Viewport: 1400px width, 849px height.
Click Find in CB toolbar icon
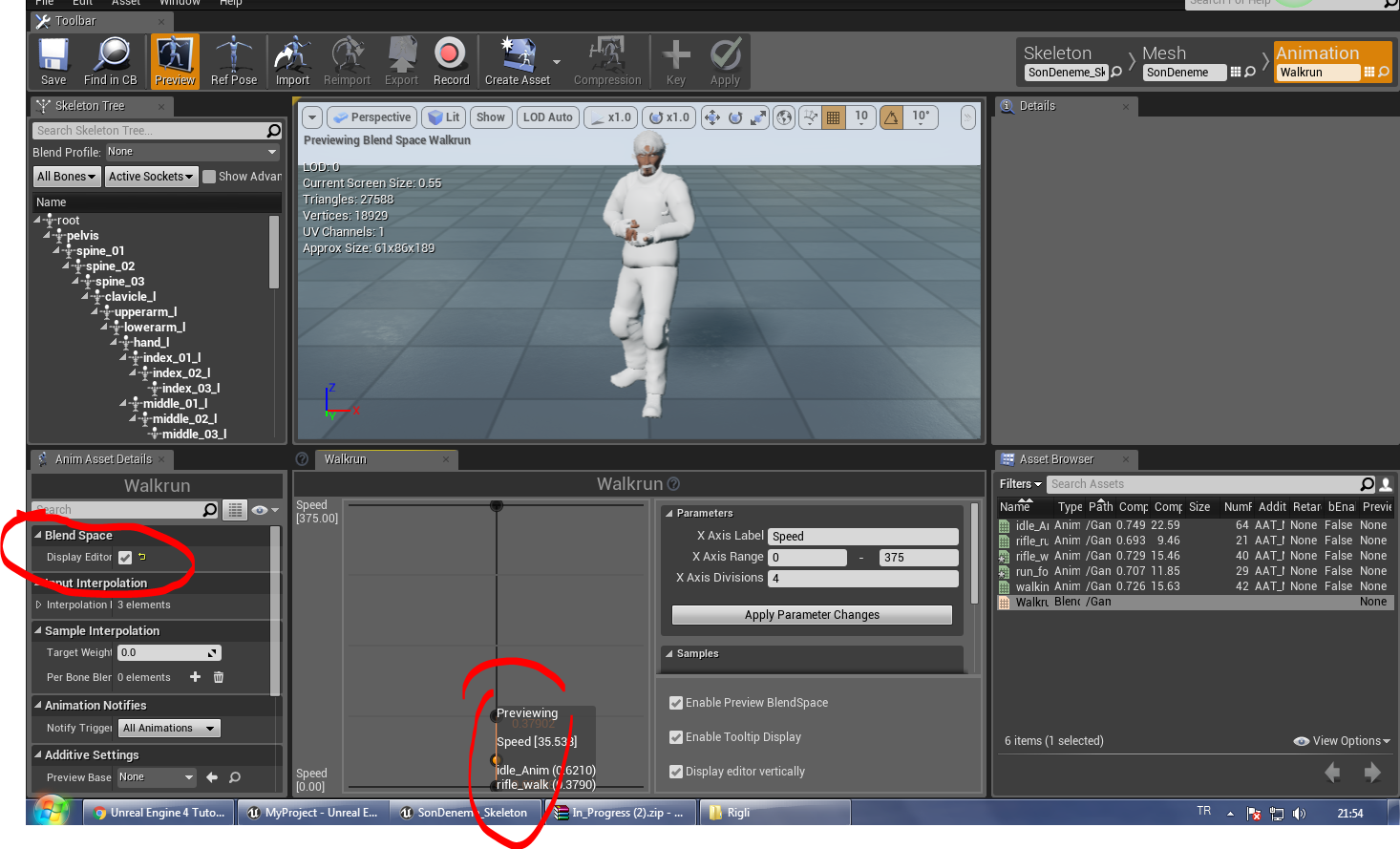[111, 62]
